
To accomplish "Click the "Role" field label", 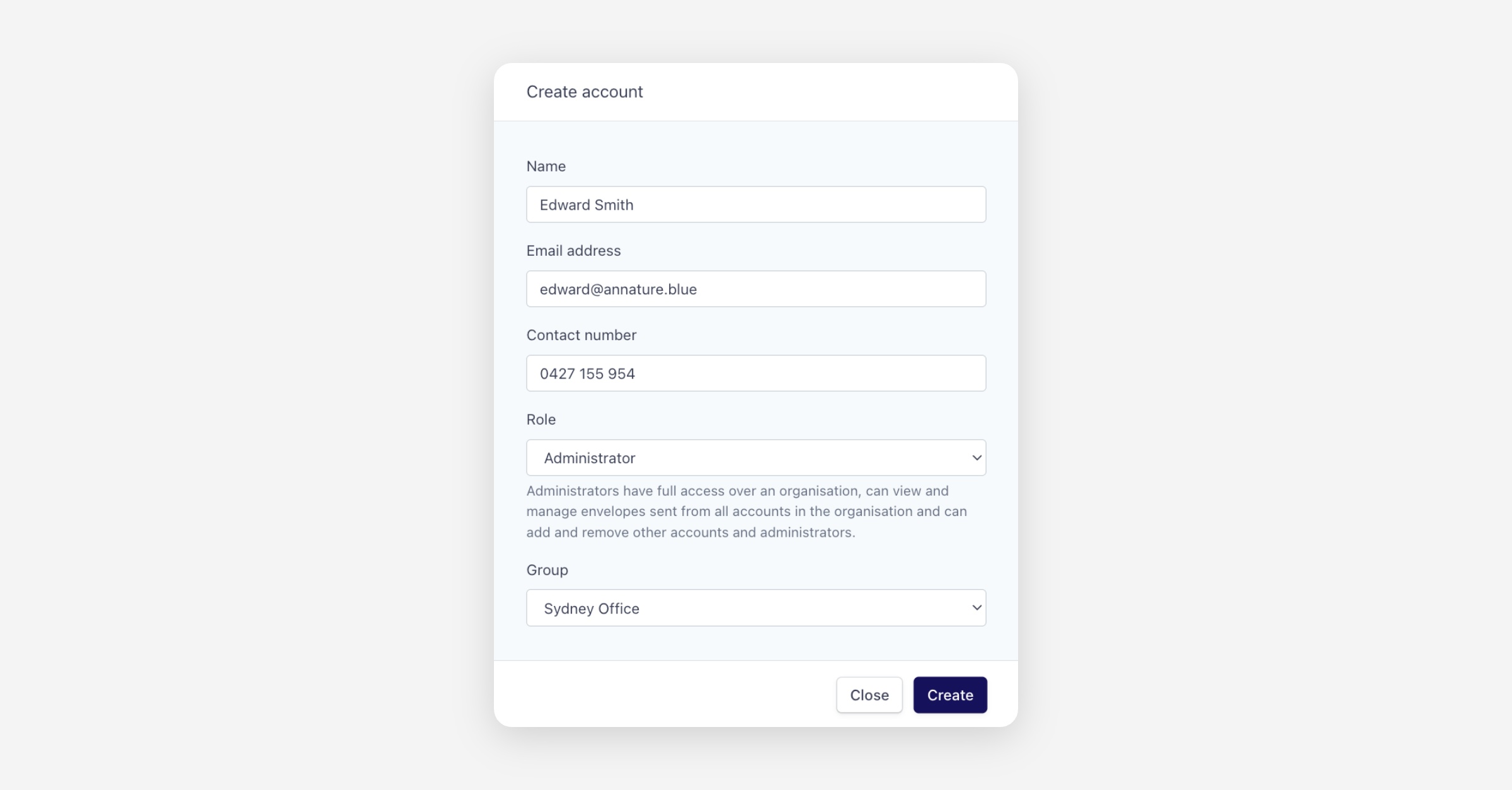I will tap(541, 420).
